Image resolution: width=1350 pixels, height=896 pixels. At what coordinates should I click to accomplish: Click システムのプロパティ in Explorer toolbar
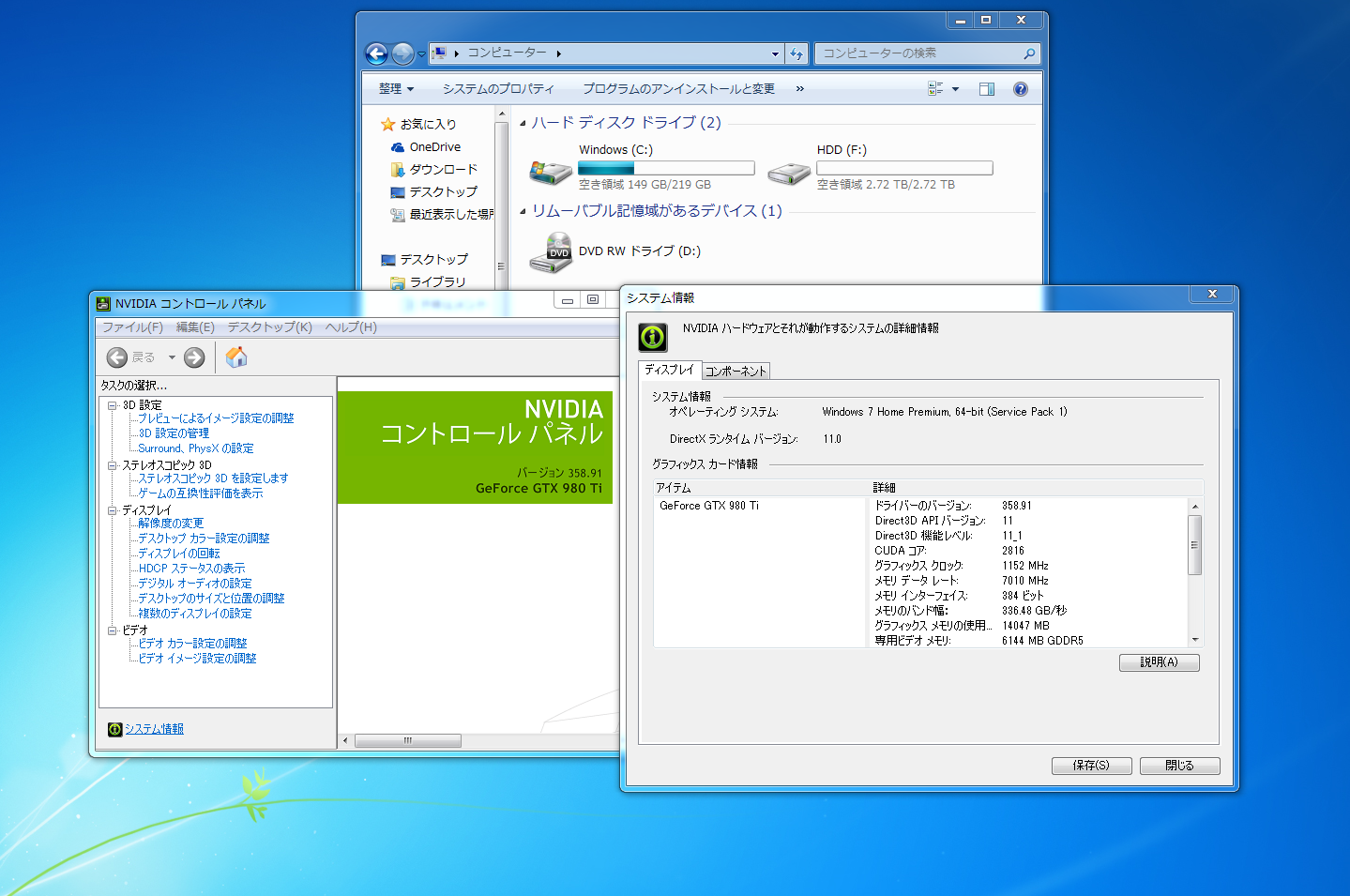coord(498,89)
